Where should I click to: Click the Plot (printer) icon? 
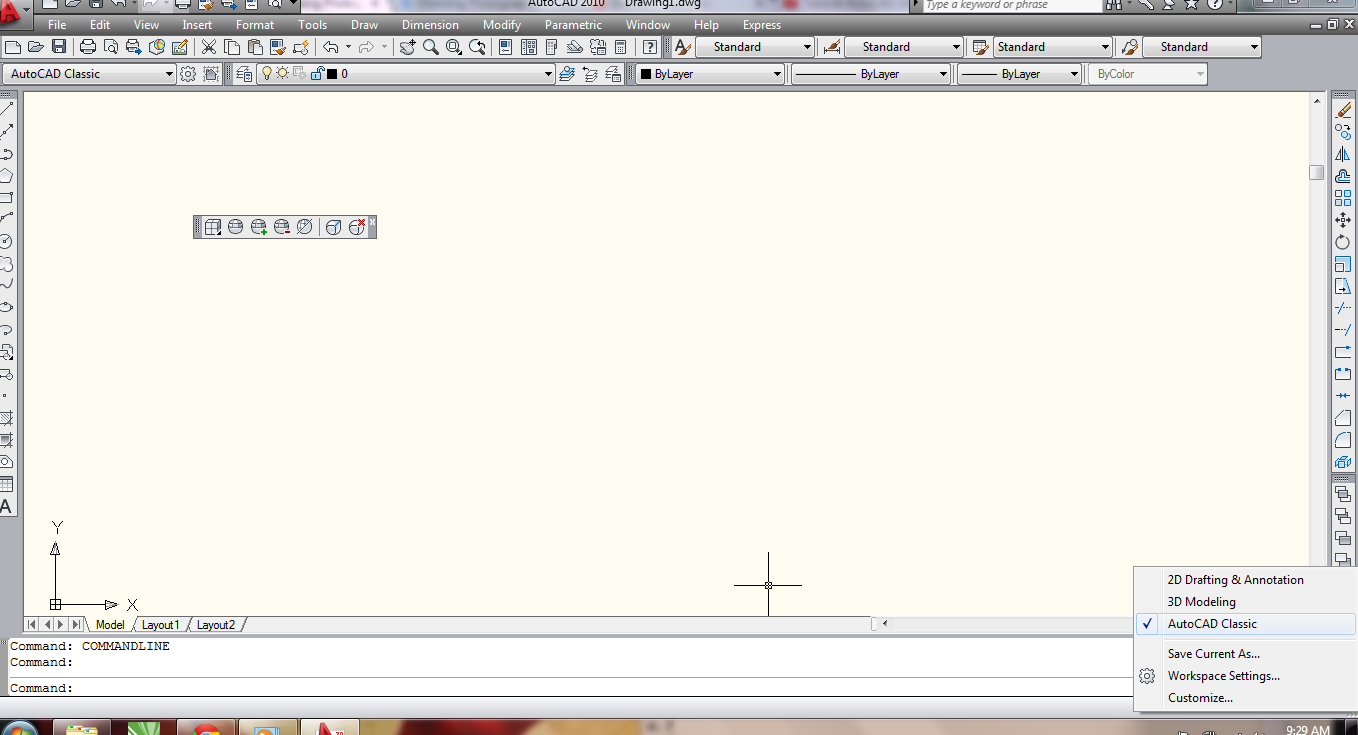pyautogui.click(x=88, y=47)
